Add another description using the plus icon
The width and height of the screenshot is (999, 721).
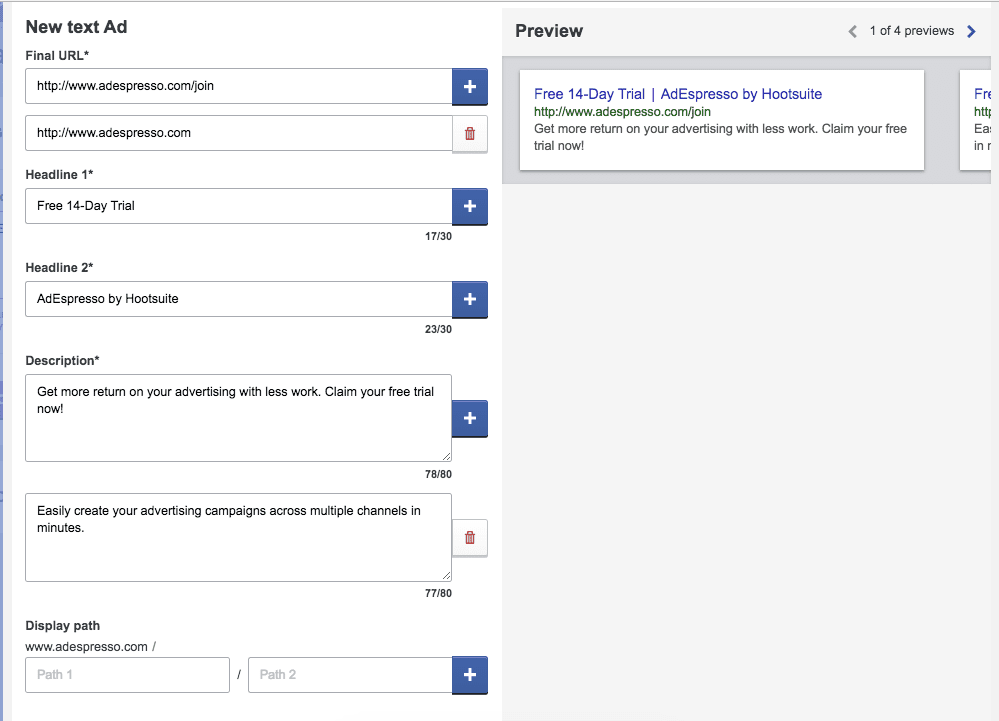469,418
